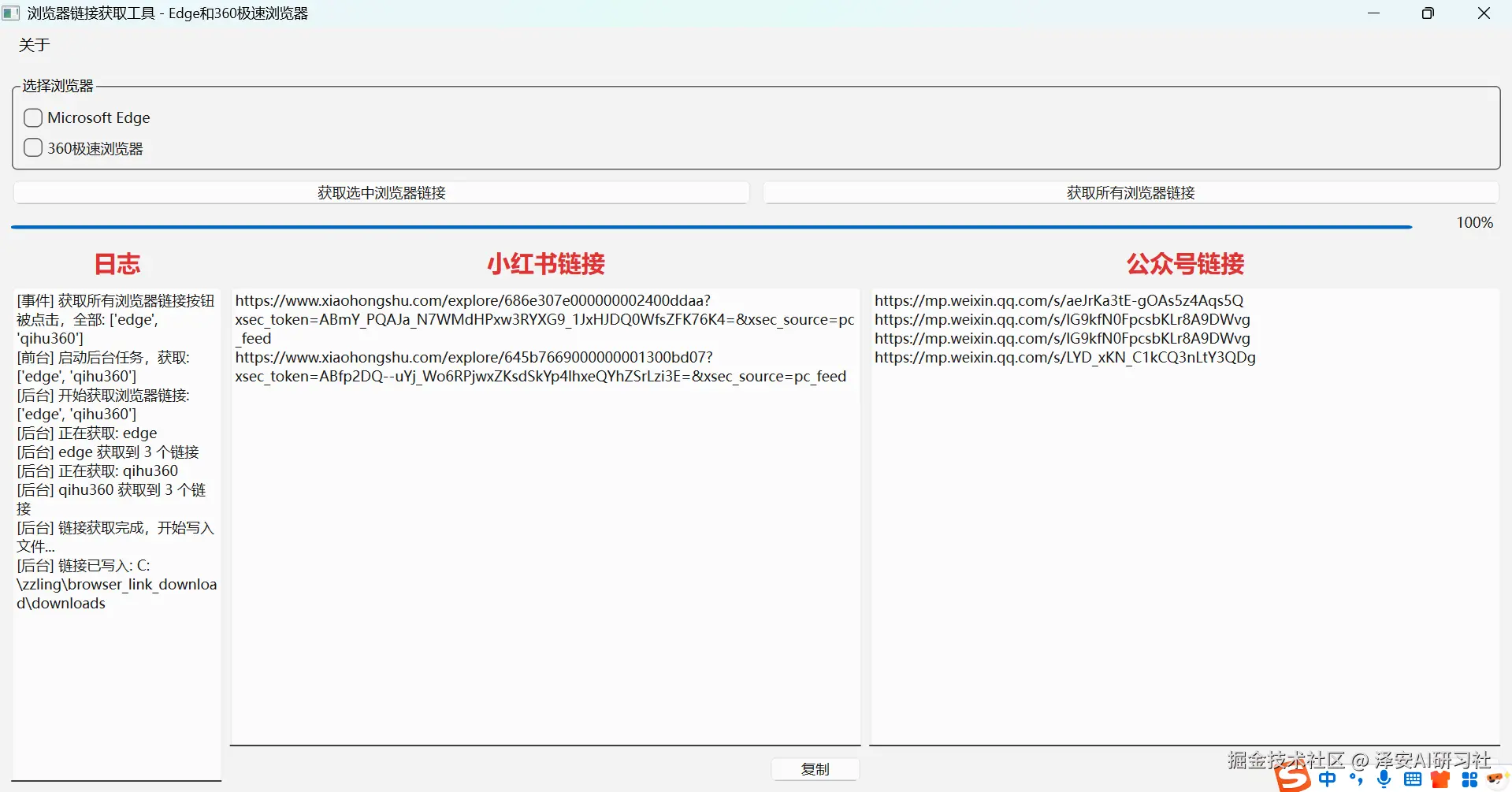The height and width of the screenshot is (792, 1512).
Task: Click the 选择浏览器 group label
Action: 58,86
